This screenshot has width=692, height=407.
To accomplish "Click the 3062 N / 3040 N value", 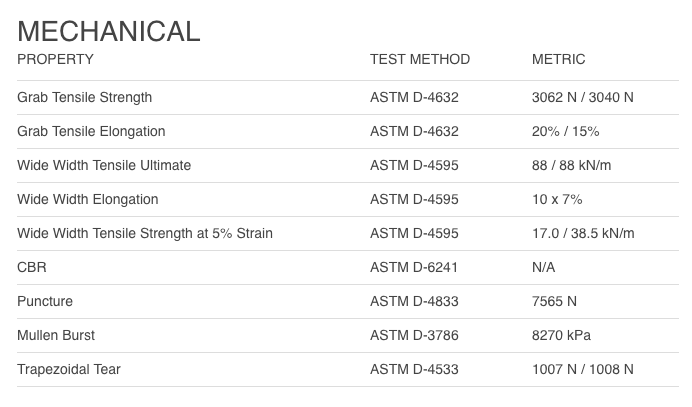I will 583,98.
